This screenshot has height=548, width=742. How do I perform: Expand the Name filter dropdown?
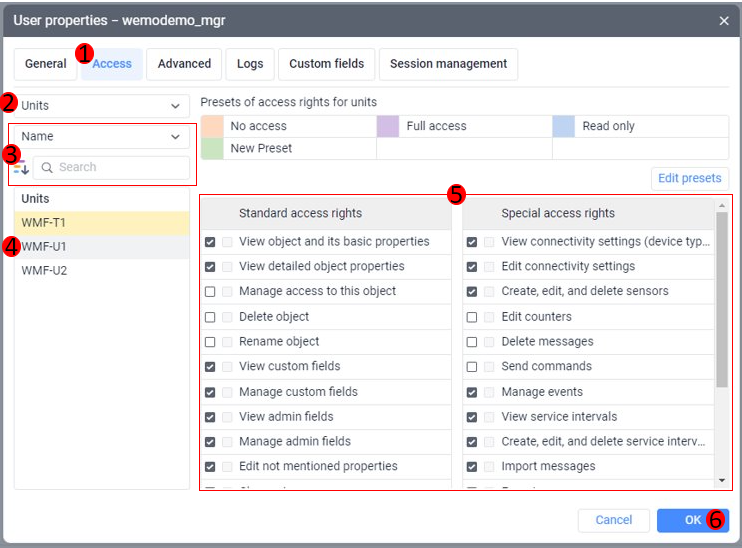coord(102,137)
